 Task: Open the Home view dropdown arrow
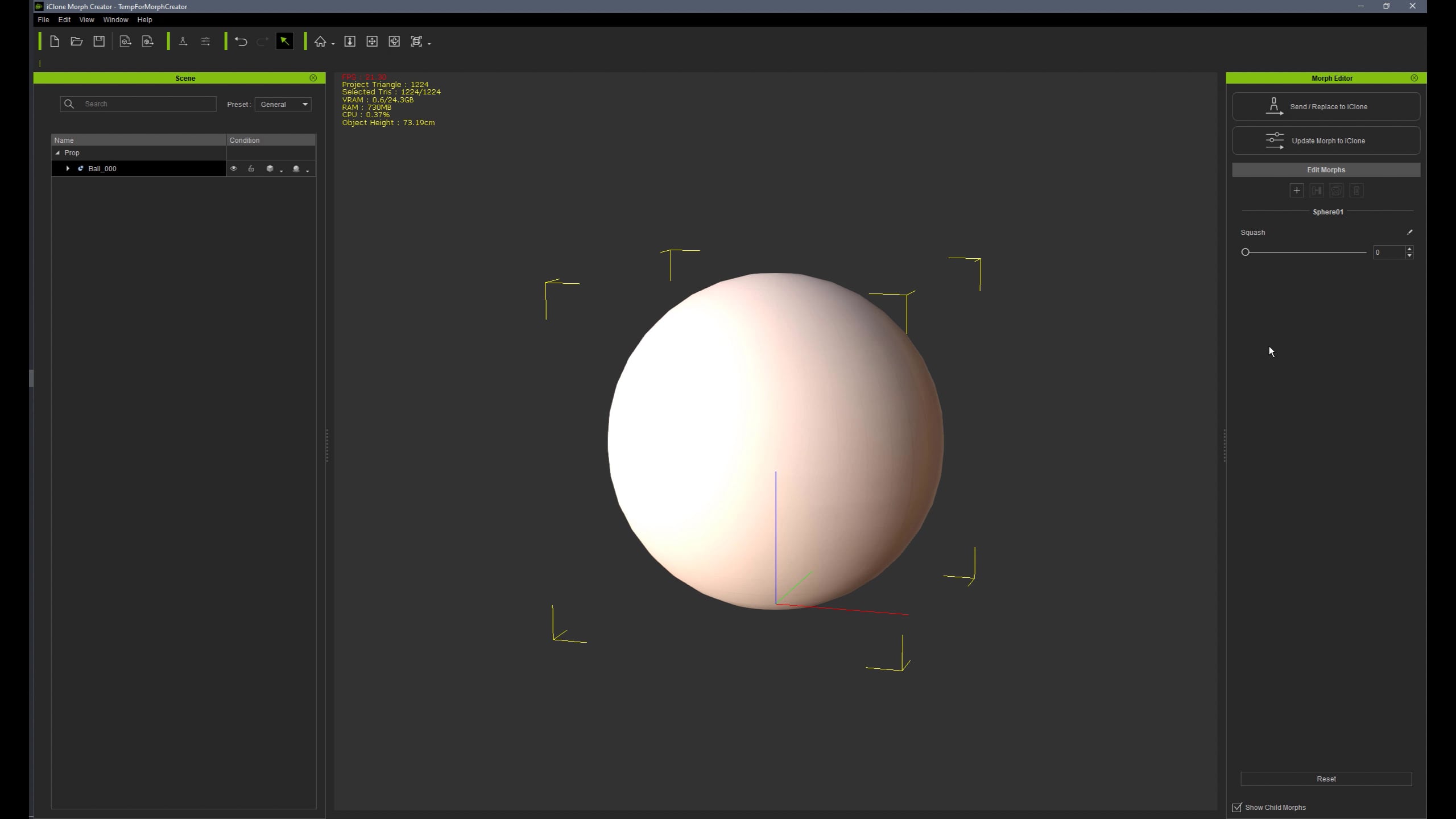[x=333, y=43]
